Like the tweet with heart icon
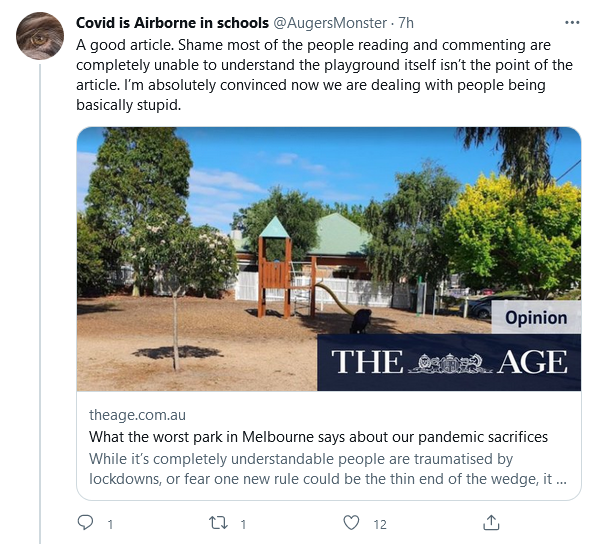Screen dimensions: 598x544 (351, 523)
